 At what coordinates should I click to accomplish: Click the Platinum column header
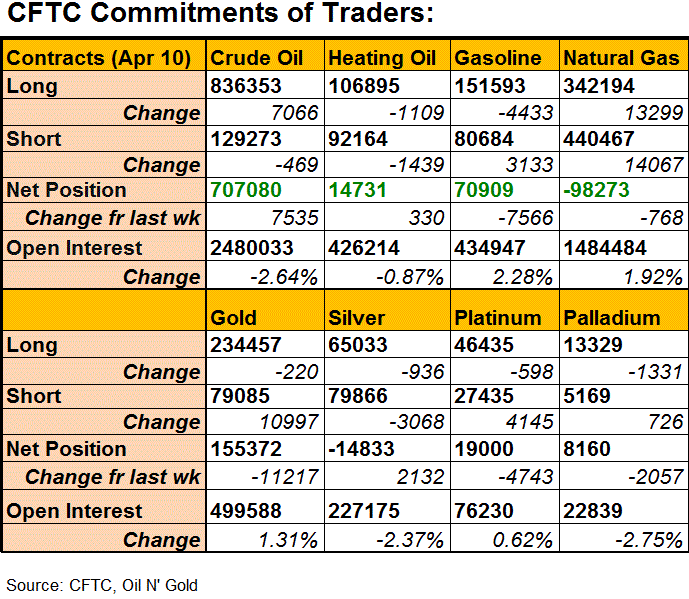(x=498, y=318)
